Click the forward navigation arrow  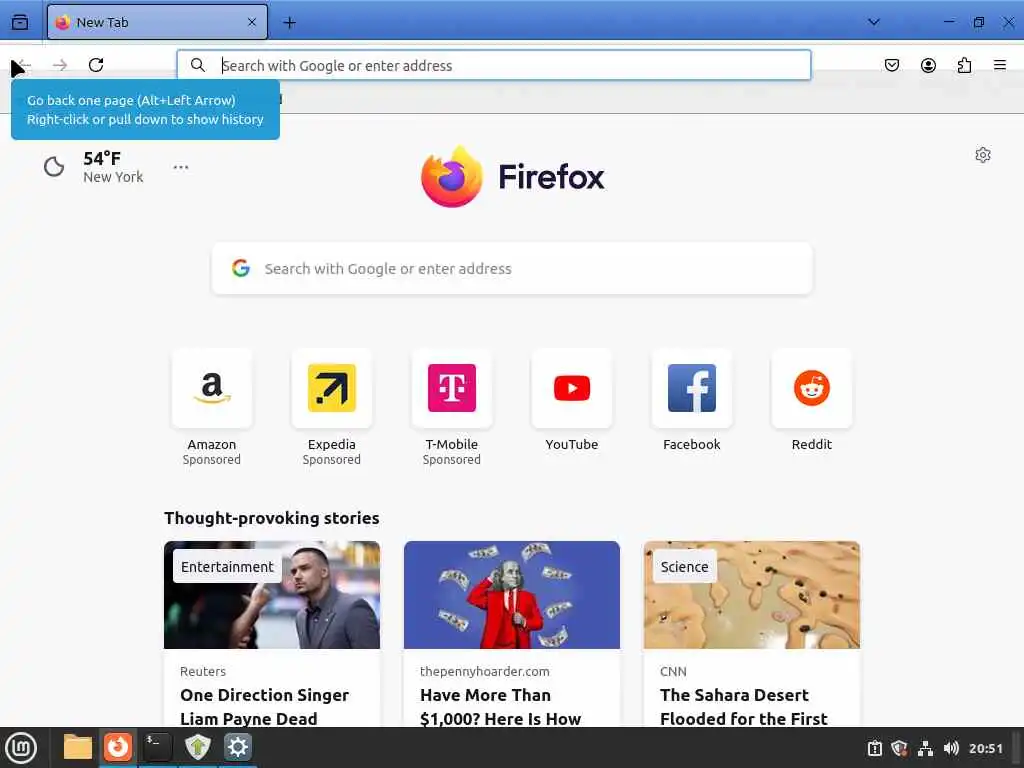pyautogui.click(x=60, y=65)
